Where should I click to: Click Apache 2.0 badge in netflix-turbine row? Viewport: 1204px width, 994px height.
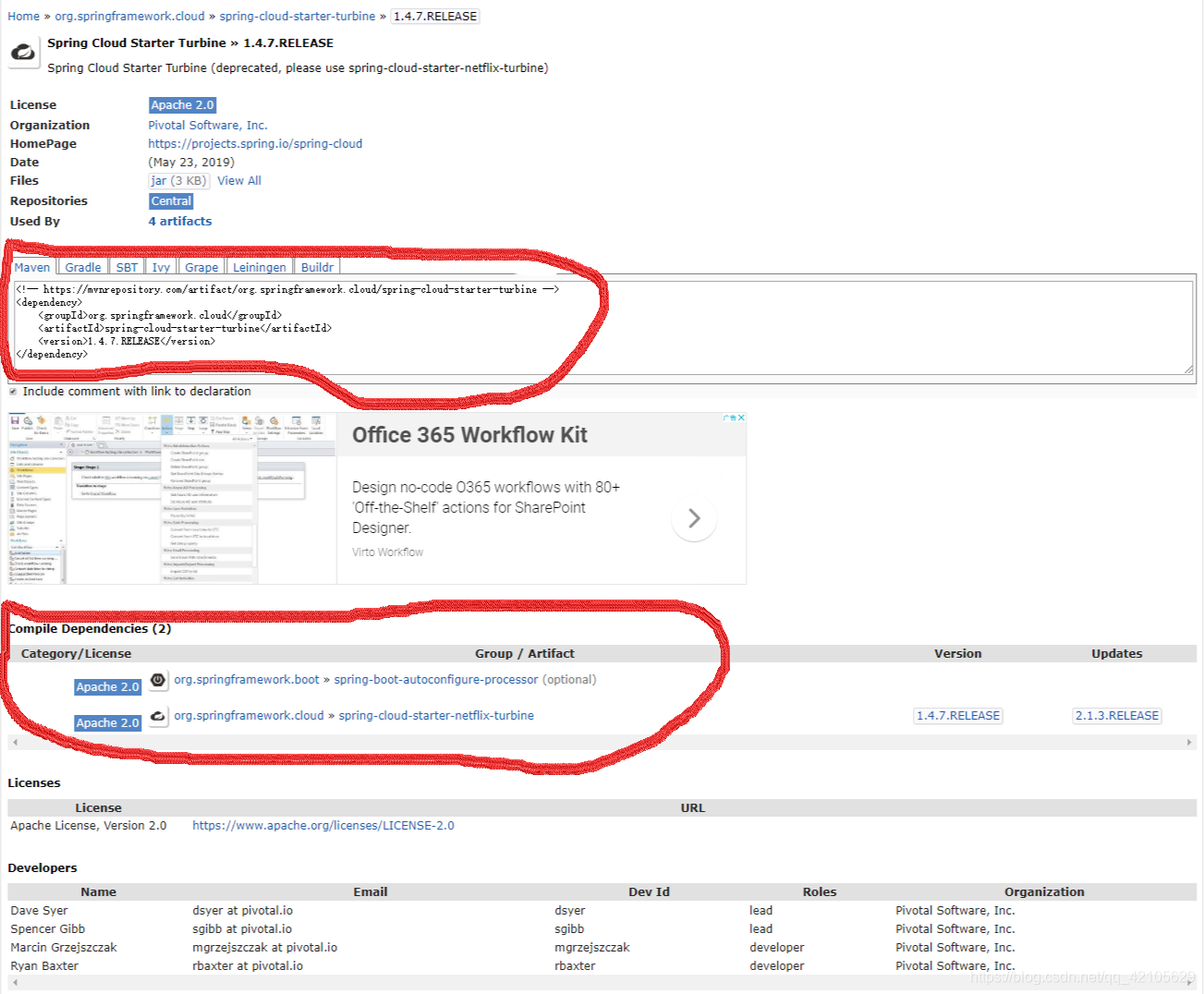pos(107,722)
